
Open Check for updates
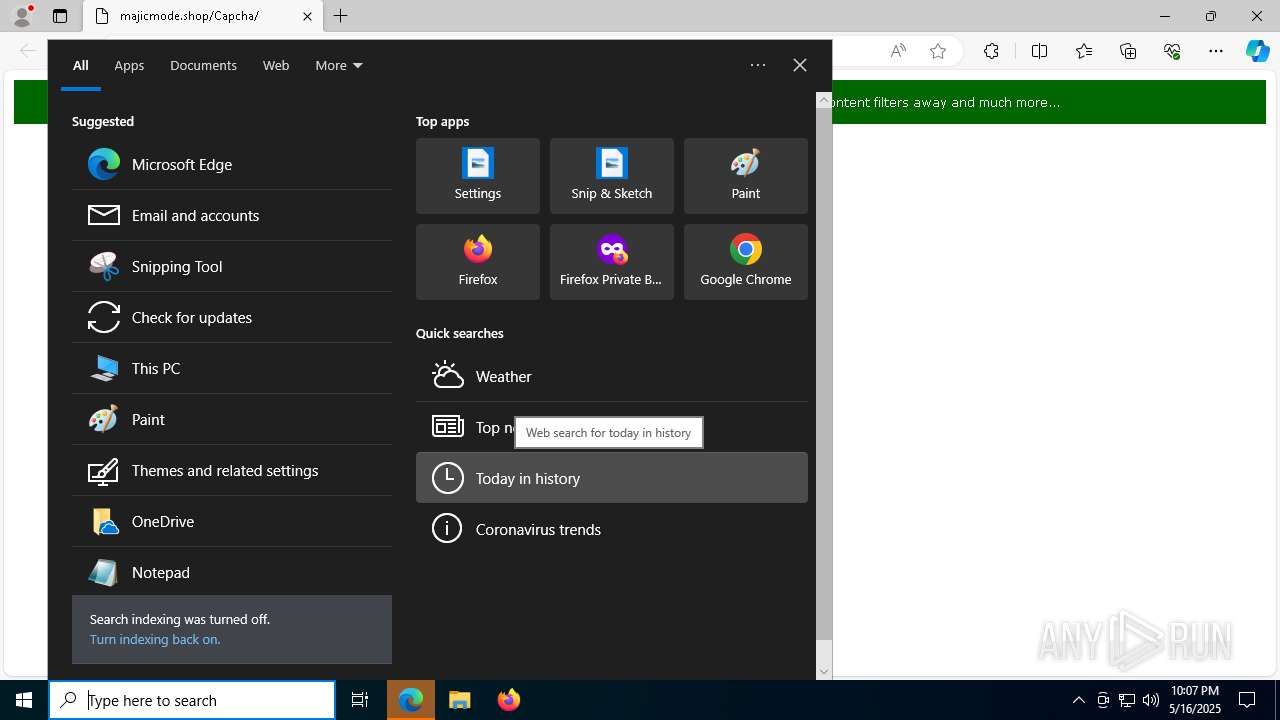click(x=232, y=317)
